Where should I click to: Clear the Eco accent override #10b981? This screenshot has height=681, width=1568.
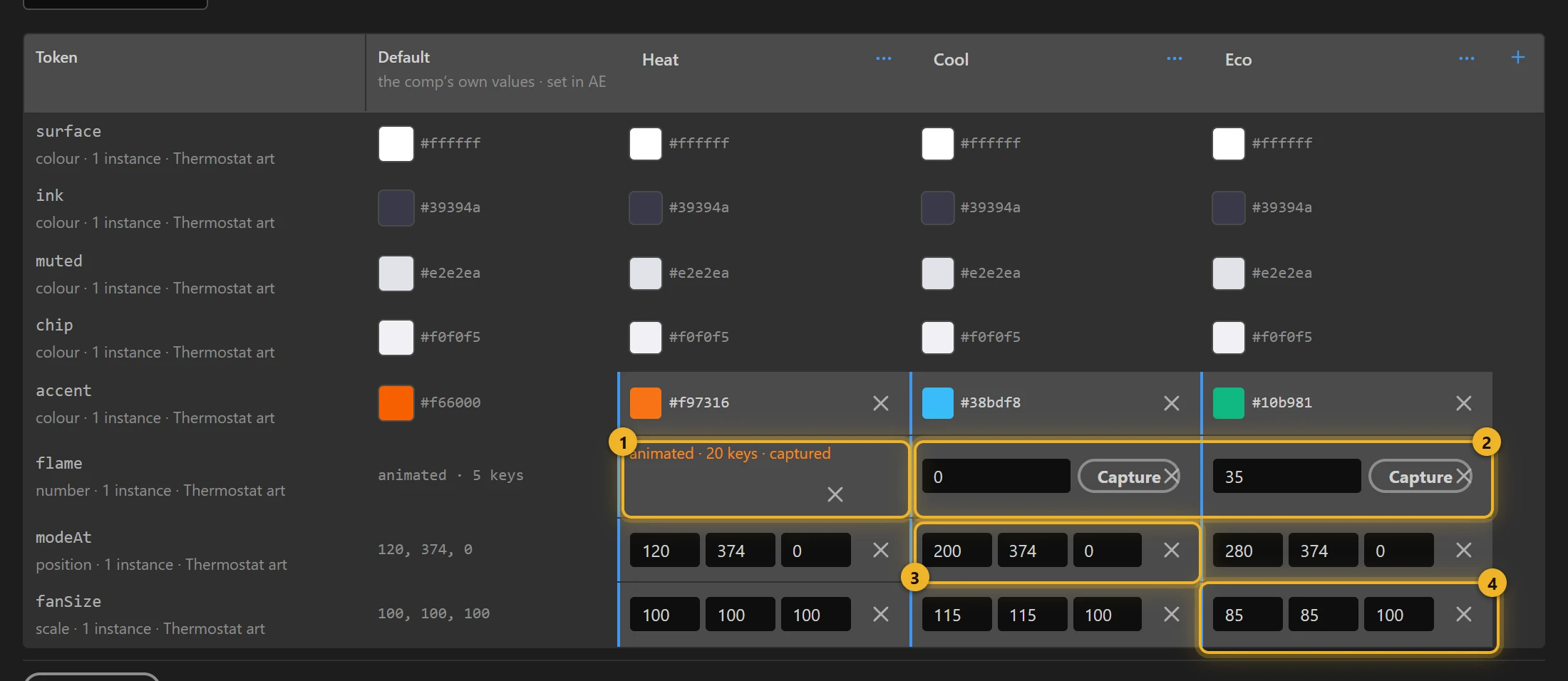point(1464,403)
